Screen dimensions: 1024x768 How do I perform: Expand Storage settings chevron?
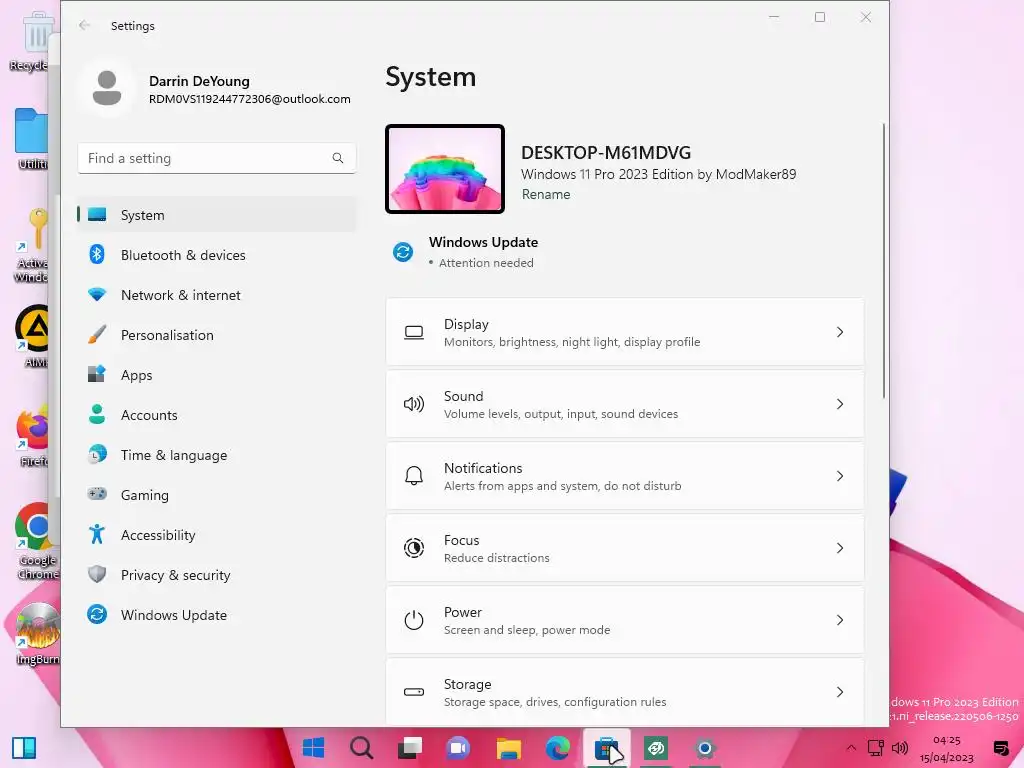tap(840, 692)
